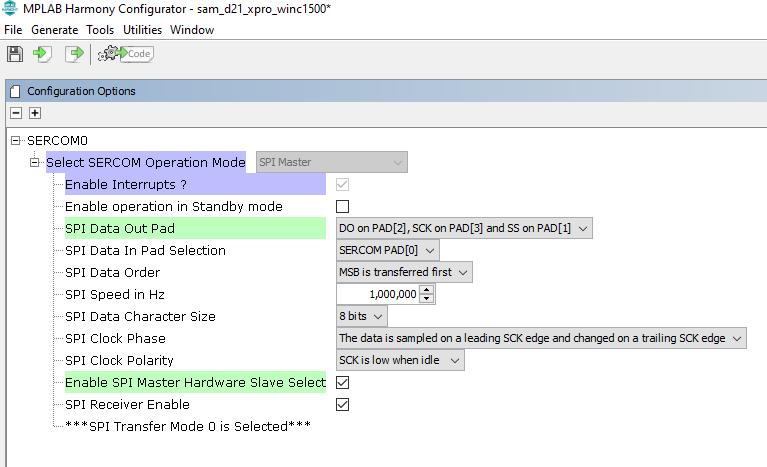Enable operation in Standby mode checkbox

(342, 206)
